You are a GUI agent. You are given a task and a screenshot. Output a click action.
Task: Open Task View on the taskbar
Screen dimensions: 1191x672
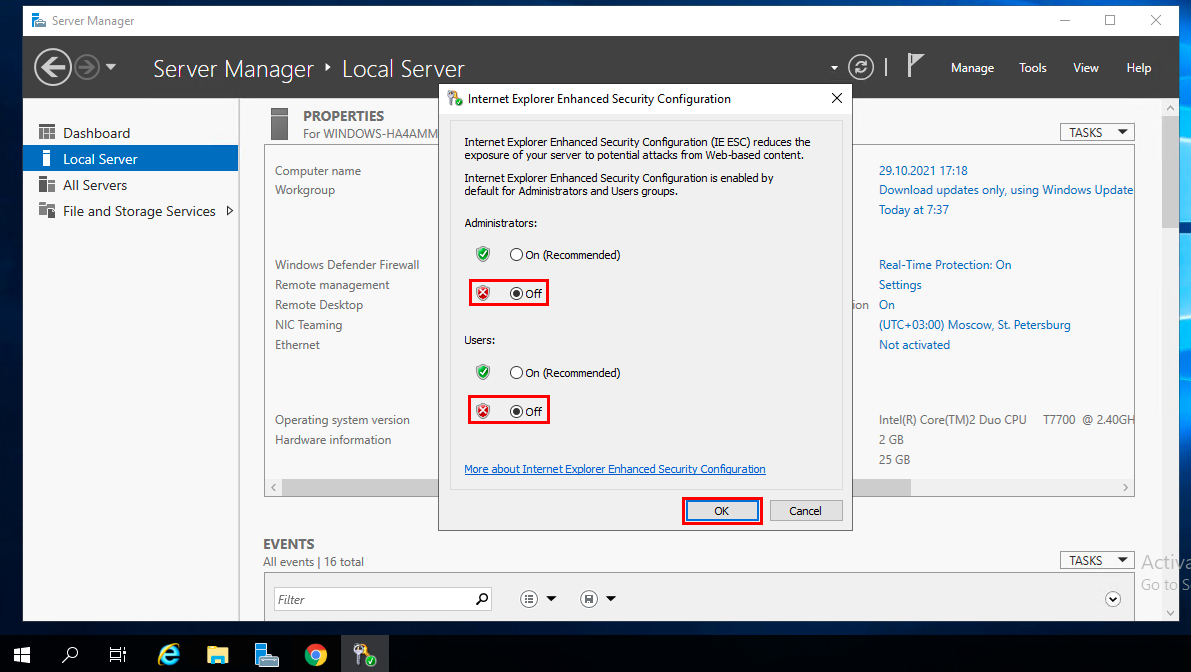tap(118, 654)
